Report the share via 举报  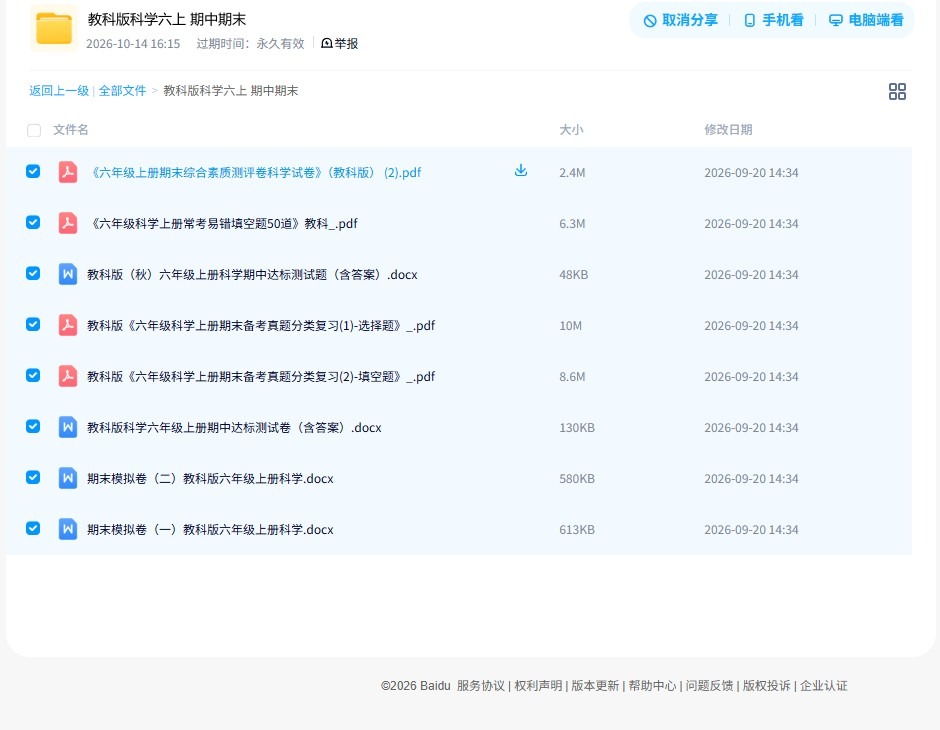coord(340,43)
